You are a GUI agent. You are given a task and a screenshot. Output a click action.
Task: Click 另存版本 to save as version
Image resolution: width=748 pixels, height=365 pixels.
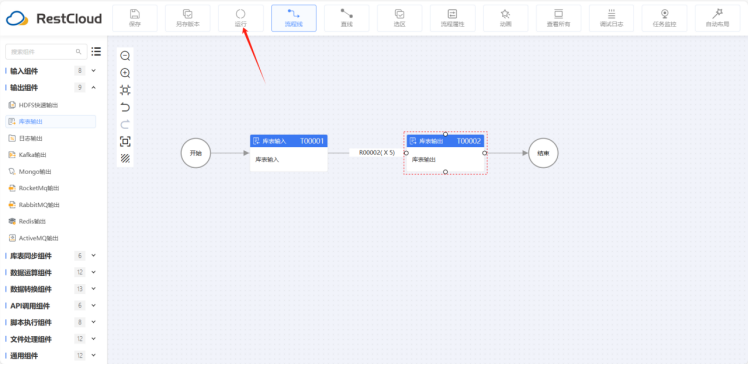pyautogui.click(x=188, y=18)
